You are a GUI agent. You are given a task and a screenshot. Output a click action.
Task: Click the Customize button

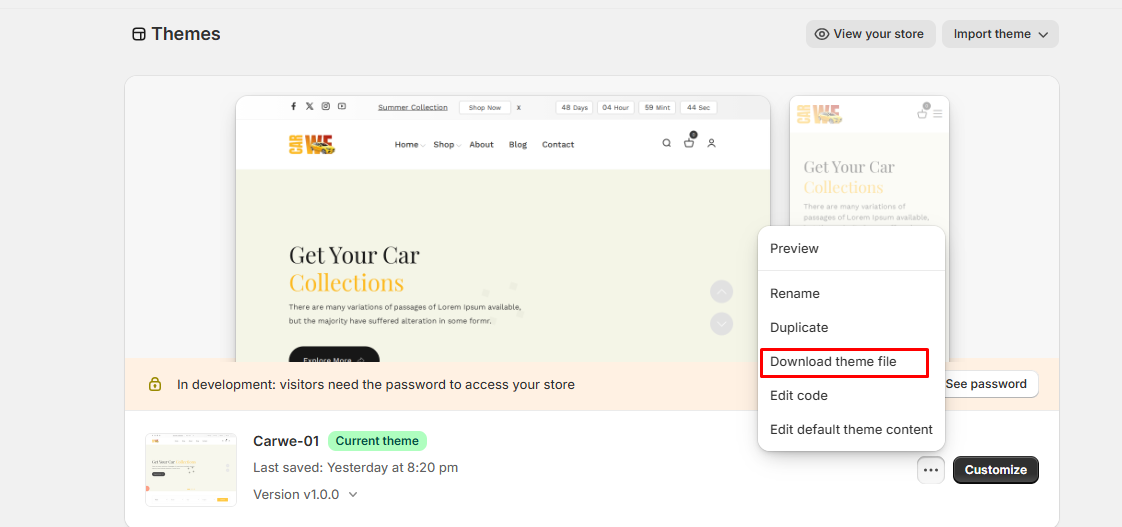pos(995,470)
